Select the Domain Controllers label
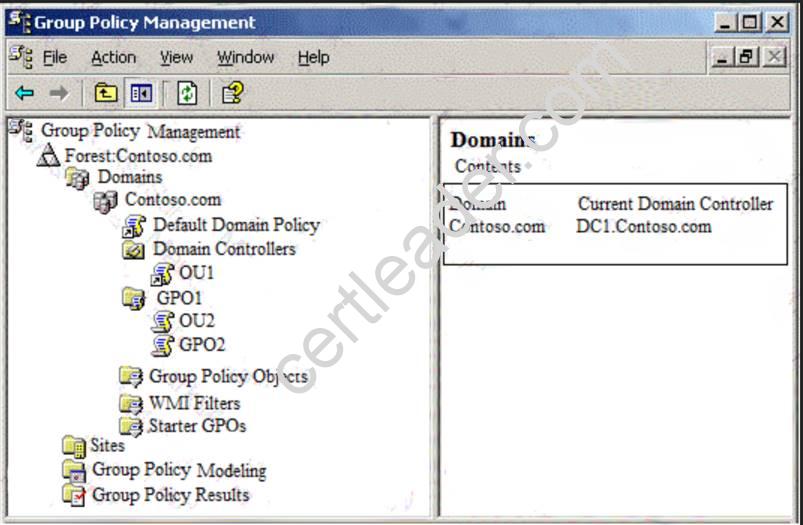The image size is (803, 525). pyautogui.click(x=224, y=249)
